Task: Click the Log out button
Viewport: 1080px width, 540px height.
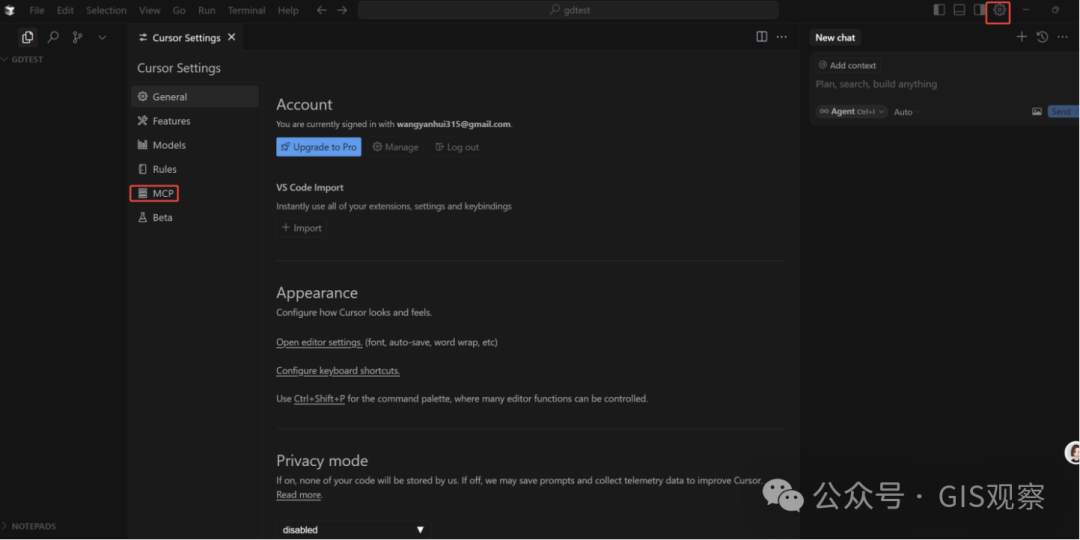Action: [457, 147]
